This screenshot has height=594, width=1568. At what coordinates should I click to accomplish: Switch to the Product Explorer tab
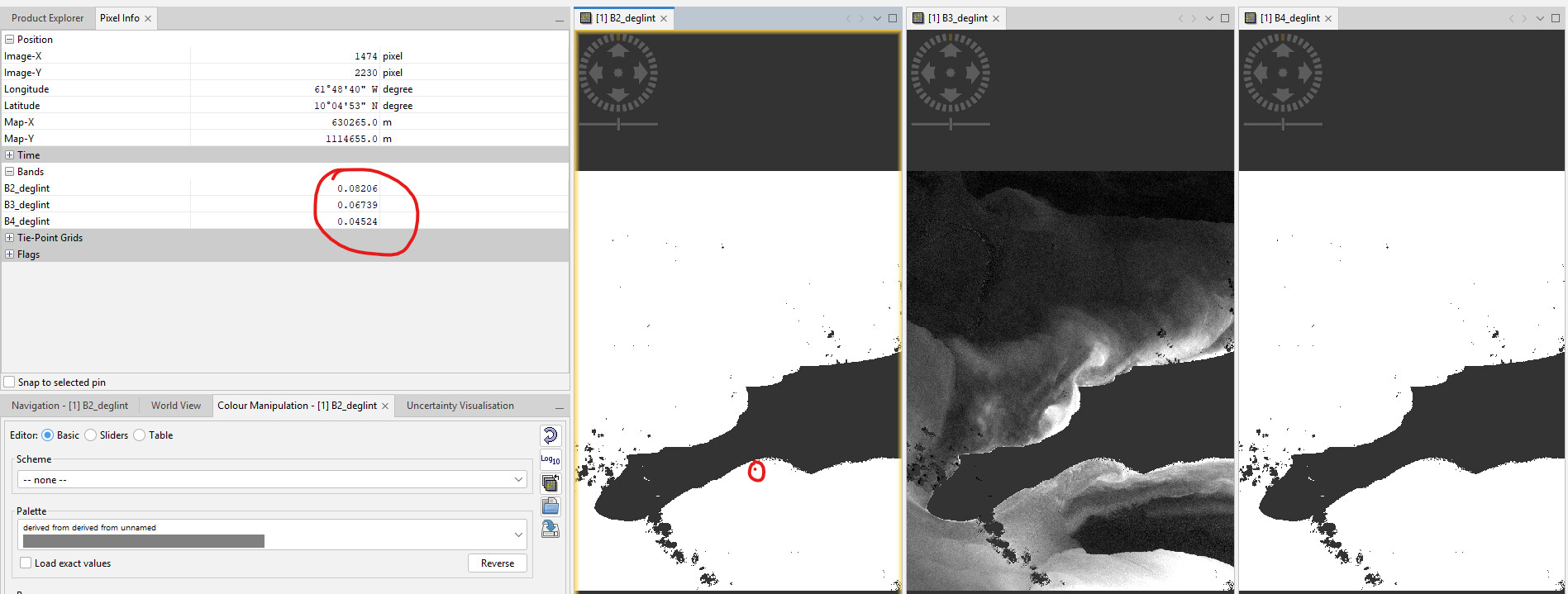pyautogui.click(x=47, y=18)
